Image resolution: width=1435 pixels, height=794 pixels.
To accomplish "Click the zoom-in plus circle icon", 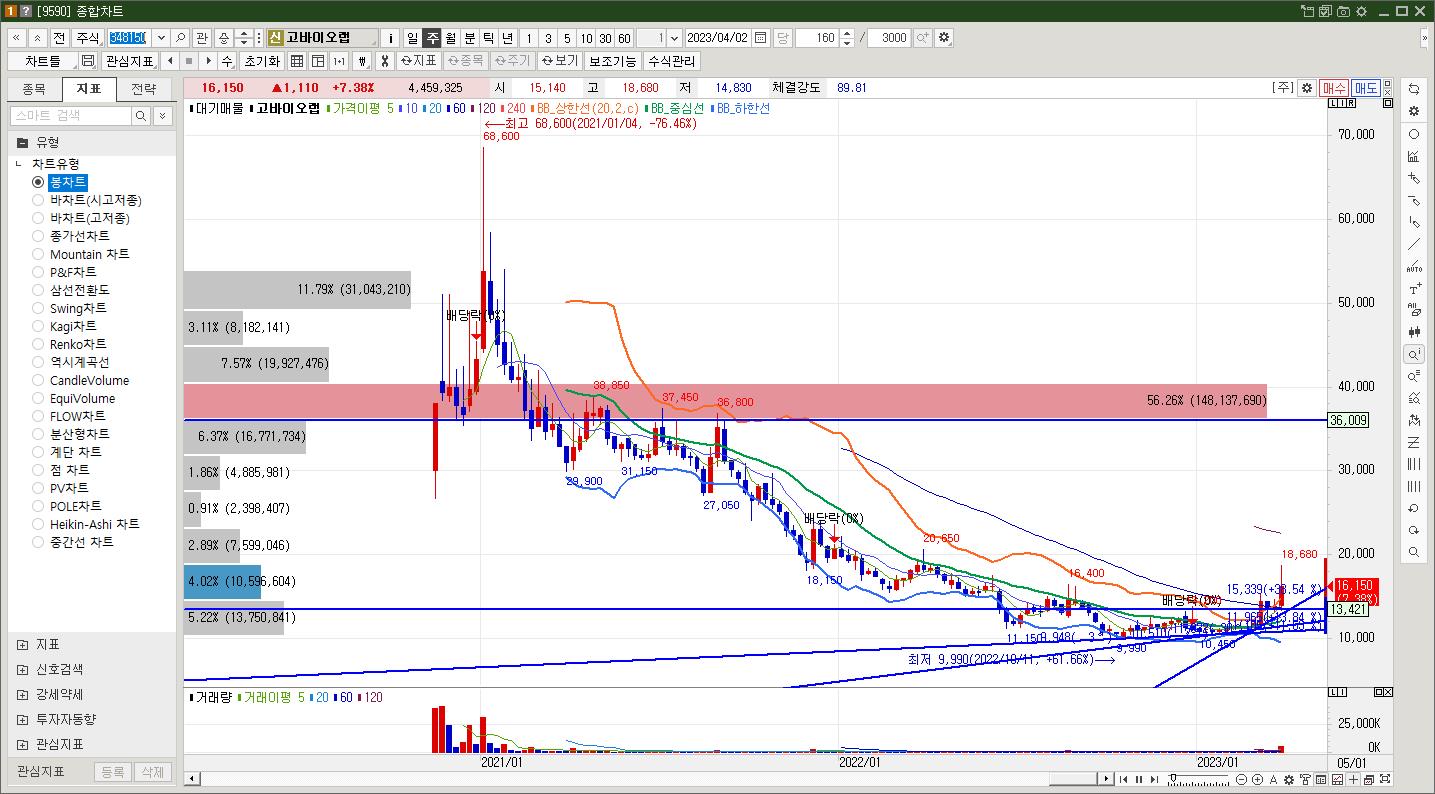I will pos(1257,779).
